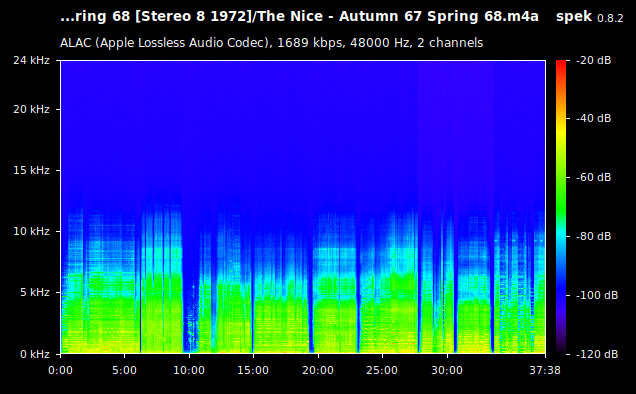Click the '-80 dB' scale label

click(x=593, y=236)
